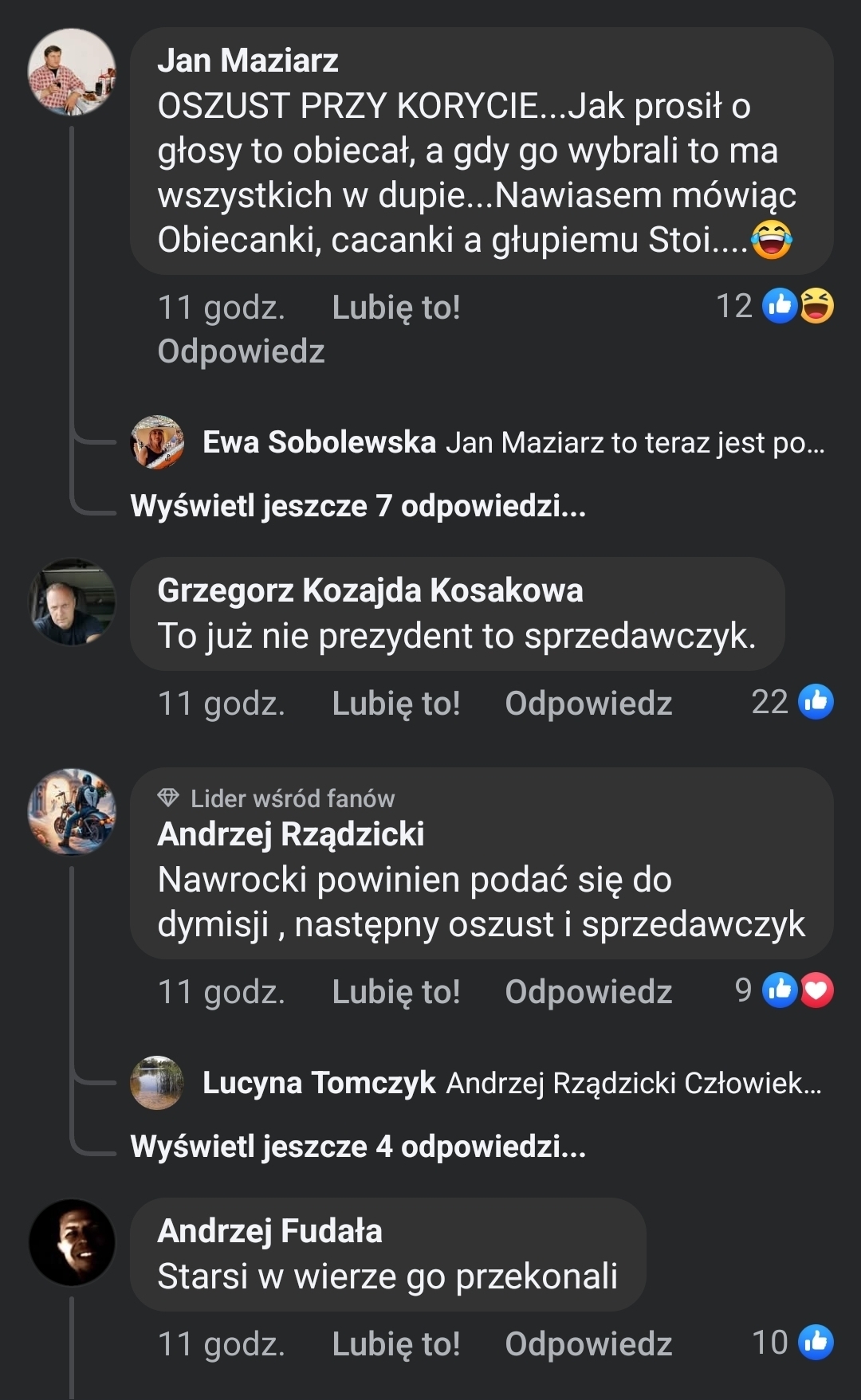This screenshot has height=1400, width=861.
Task: Click Grzegorz Kozajda Kosakowa's avatar
Action: 72,602
